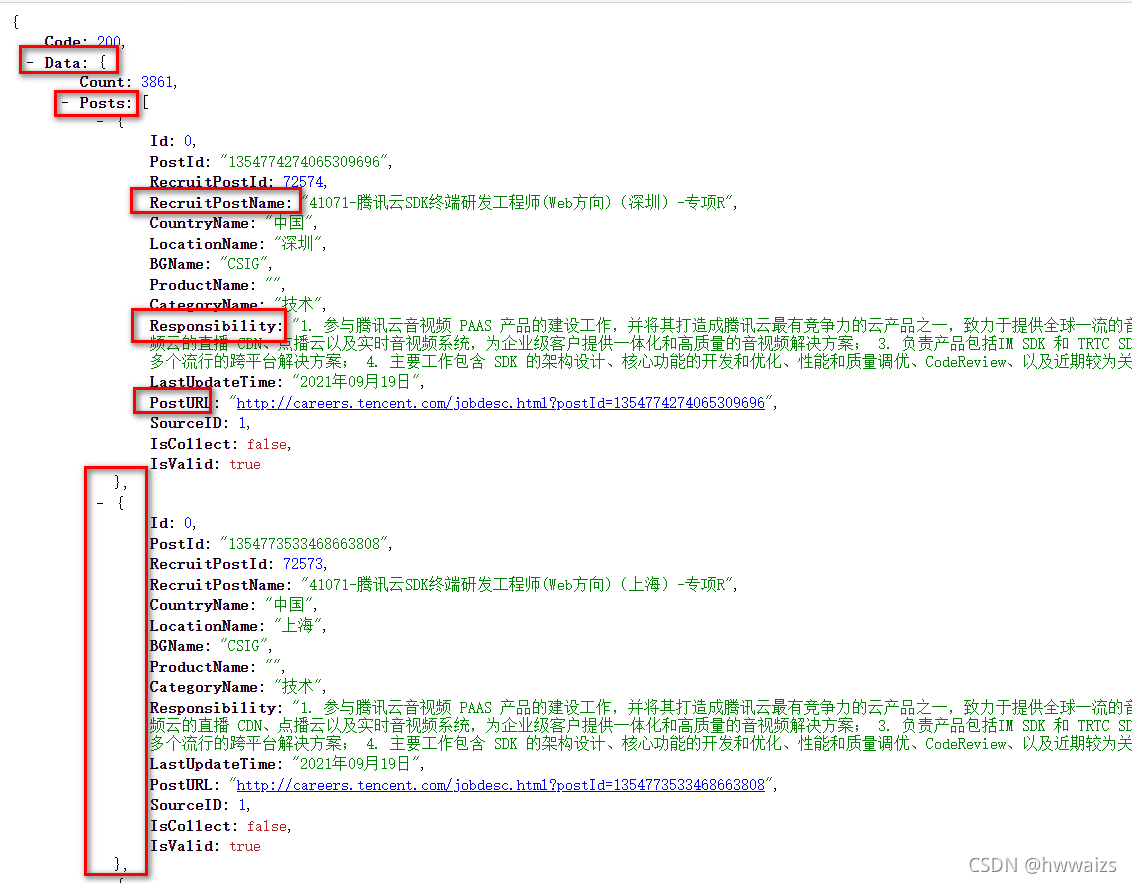Click SourceID value 1 in post 72574
Screen dimensions: 1132x883
pyautogui.click(x=242, y=423)
